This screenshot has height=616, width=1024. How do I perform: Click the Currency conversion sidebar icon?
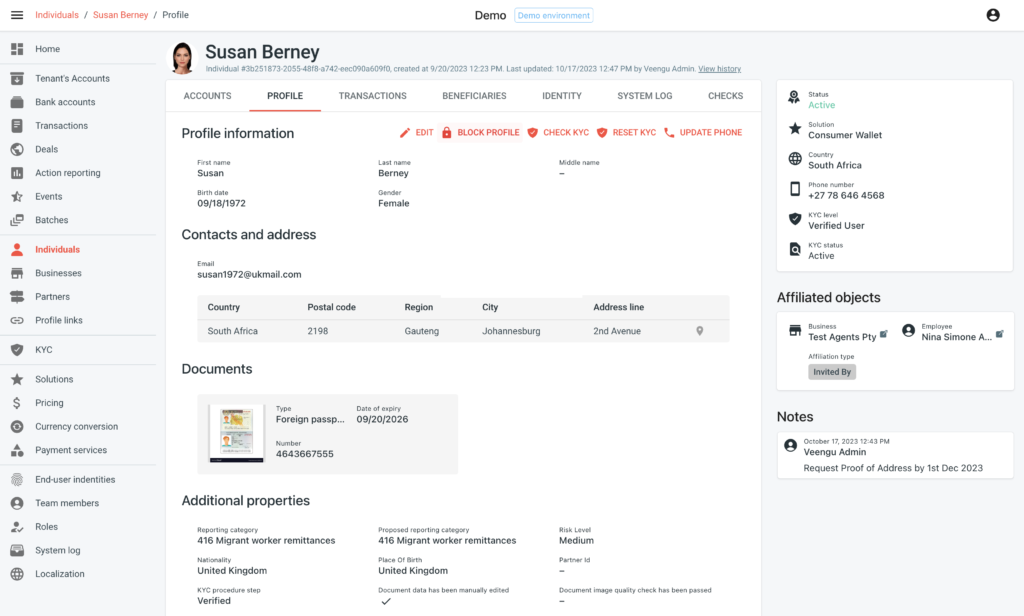(x=17, y=426)
